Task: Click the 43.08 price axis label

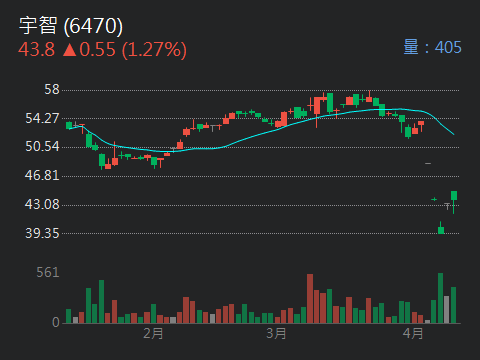Action: point(42,204)
